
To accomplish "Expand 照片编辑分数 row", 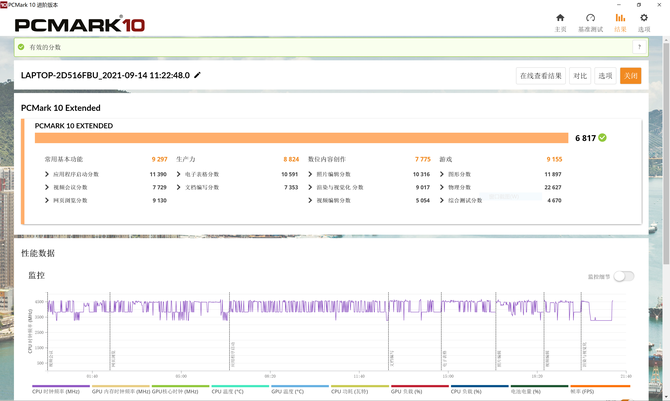I will [x=310, y=174].
